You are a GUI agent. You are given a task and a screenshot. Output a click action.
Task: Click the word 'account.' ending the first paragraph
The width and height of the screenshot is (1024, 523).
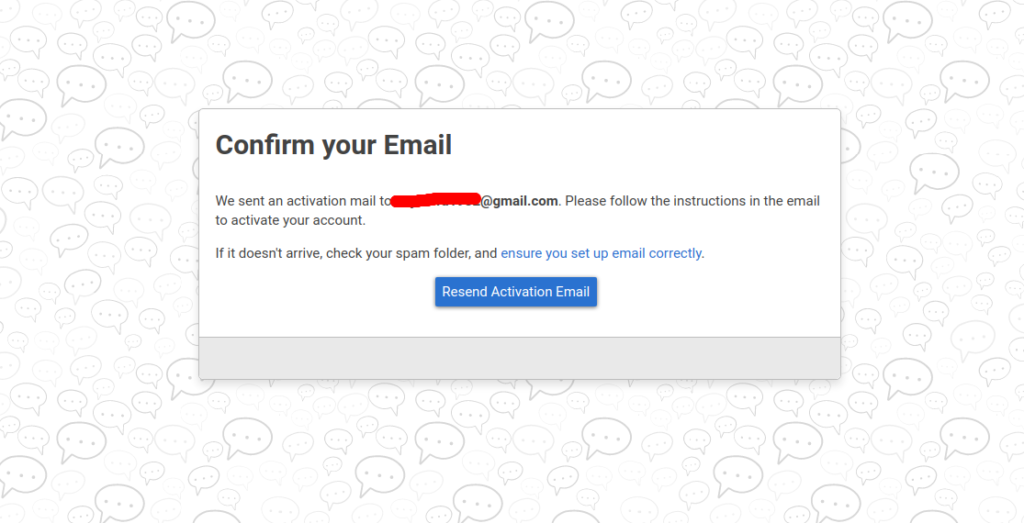pyautogui.click(x=339, y=221)
